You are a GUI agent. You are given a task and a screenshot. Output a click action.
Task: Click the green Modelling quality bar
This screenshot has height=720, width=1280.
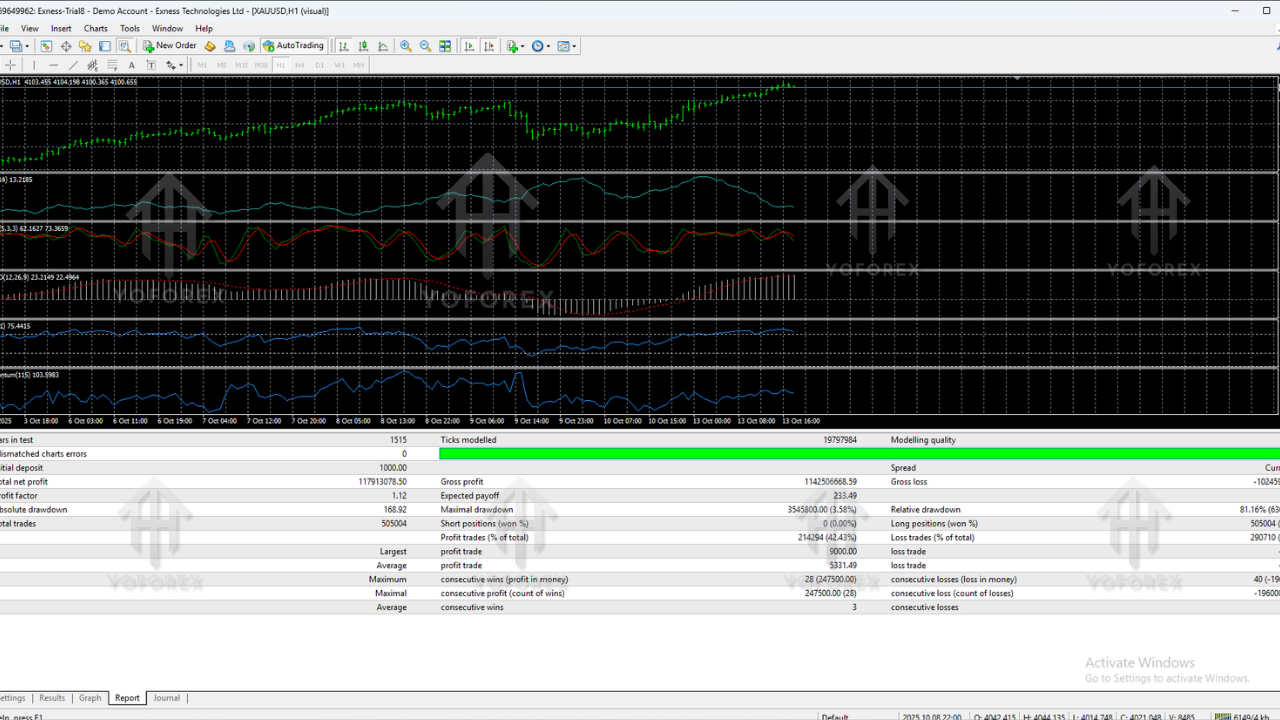pos(858,454)
